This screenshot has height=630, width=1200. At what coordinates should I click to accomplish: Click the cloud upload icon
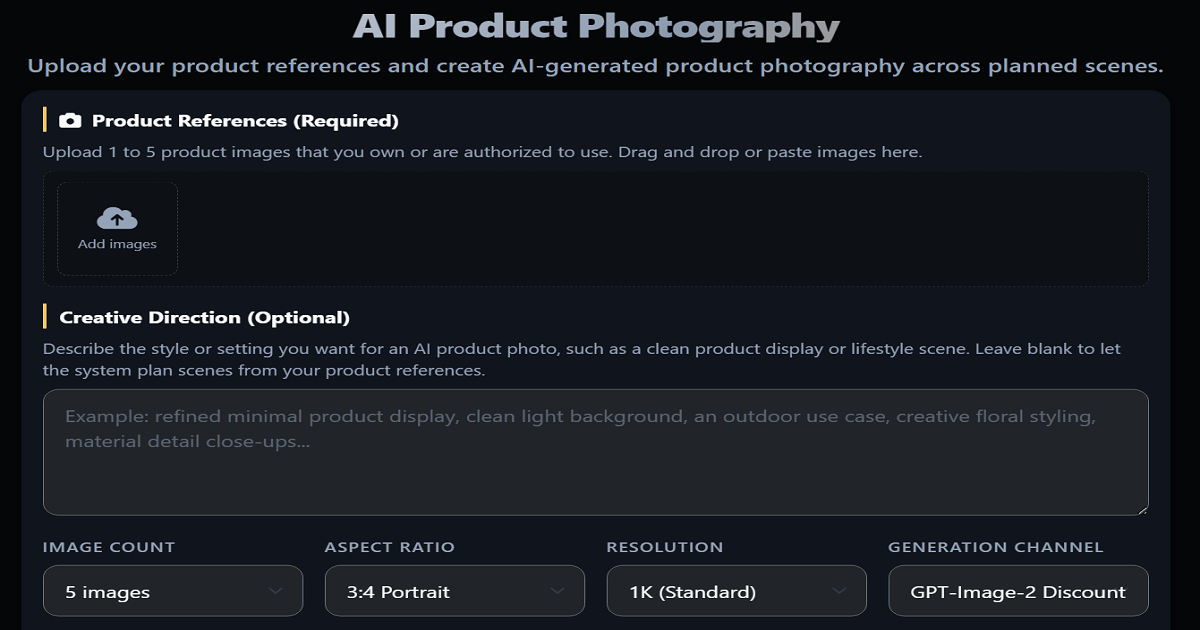point(117,218)
